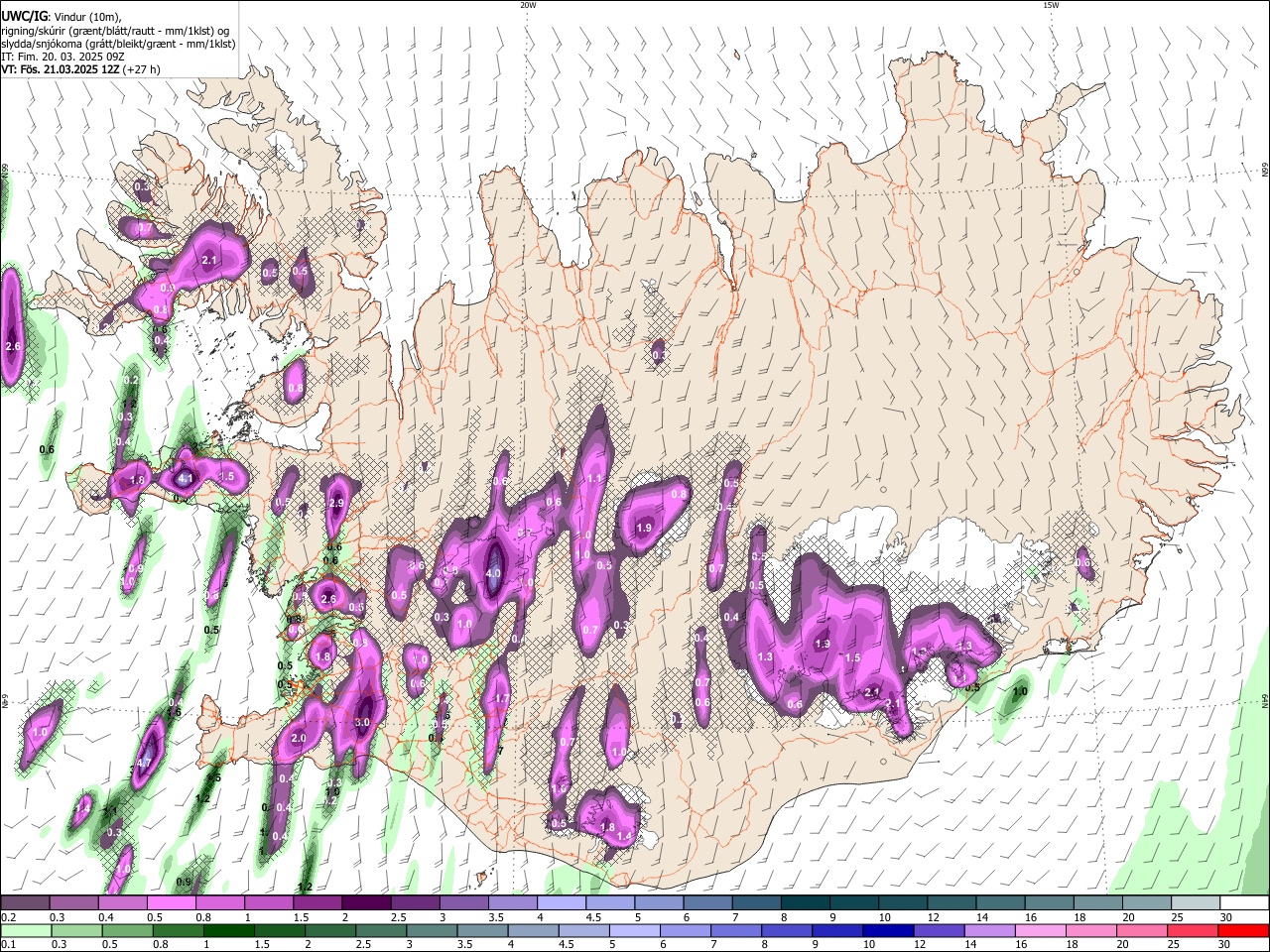Image resolution: width=1270 pixels, height=952 pixels.
Task: Click the 'slydda/snjókoma (grátt/bleikt/grænt' description line
Action: (x=118, y=44)
